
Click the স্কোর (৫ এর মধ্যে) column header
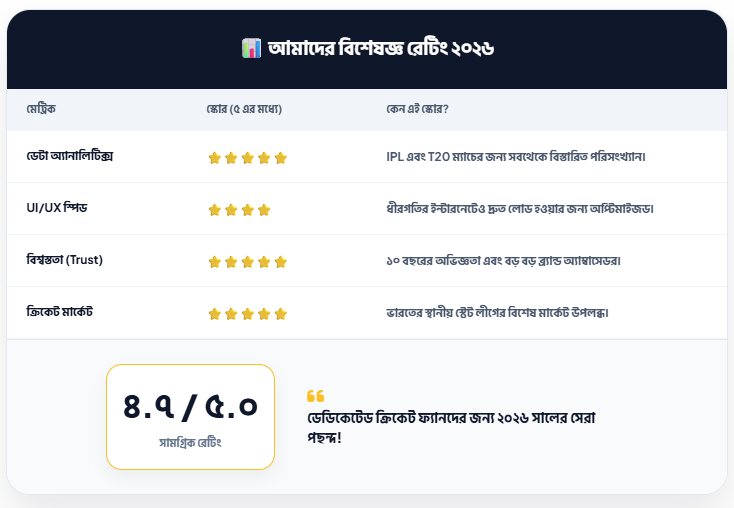237,108
